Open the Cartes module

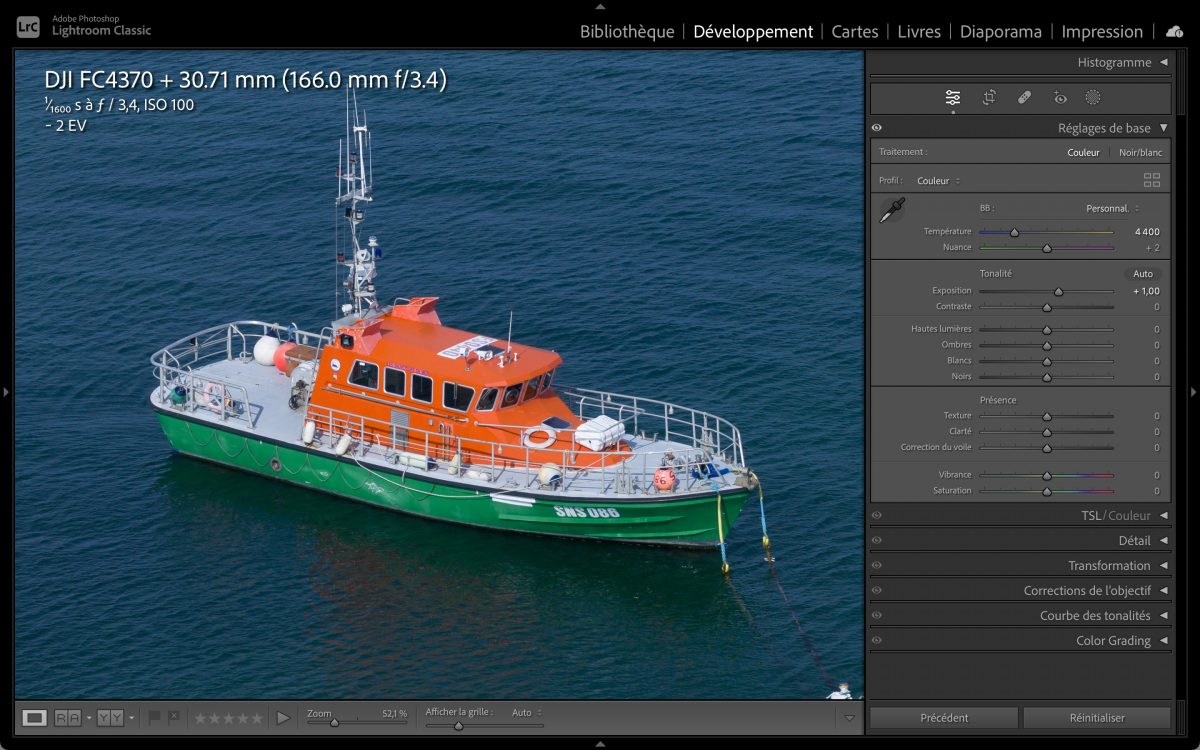click(x=855, y=32)
